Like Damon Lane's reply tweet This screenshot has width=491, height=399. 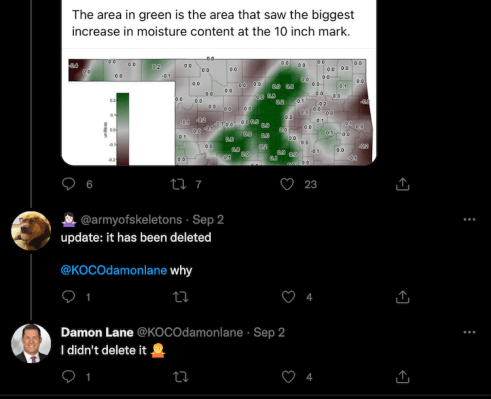288,377
